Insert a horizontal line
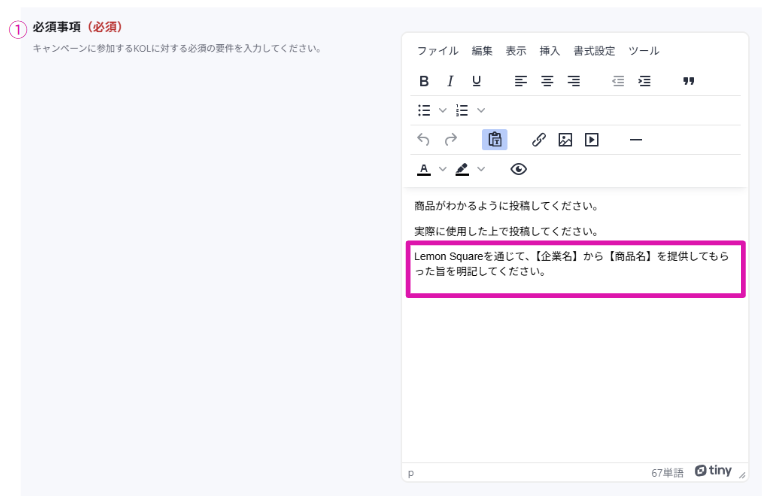Viewport: 764px width, 496px height. tap(635, 140)
